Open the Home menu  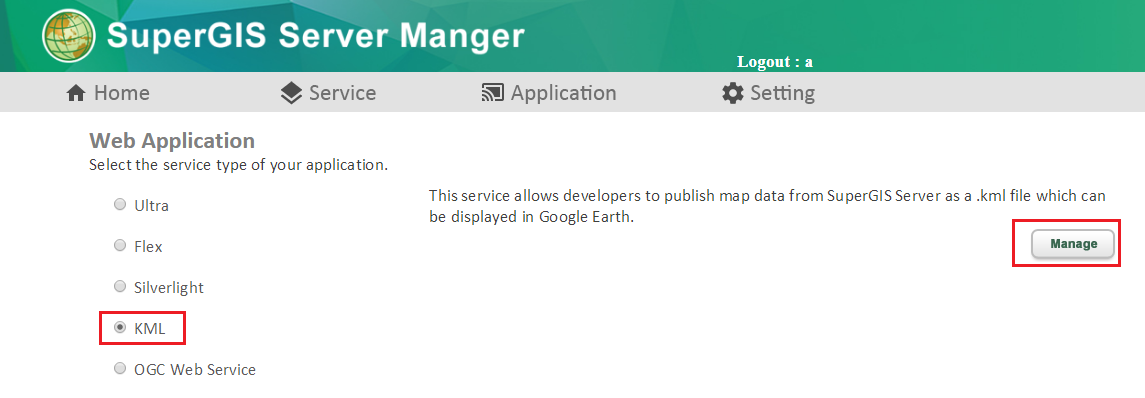108,93
